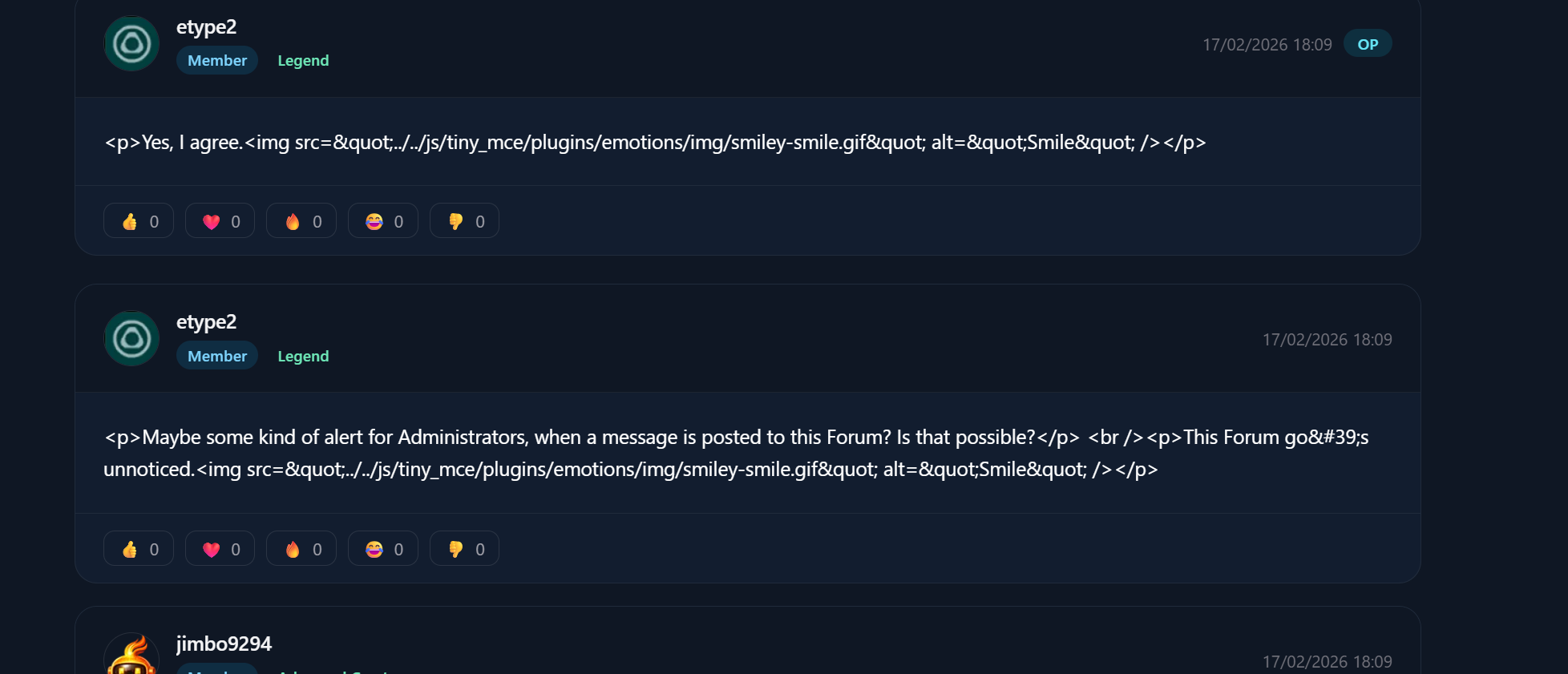Add laughing reaction to alert-for-Administrators post
This screenshot has width=1568, height=674.
[383, 549]
